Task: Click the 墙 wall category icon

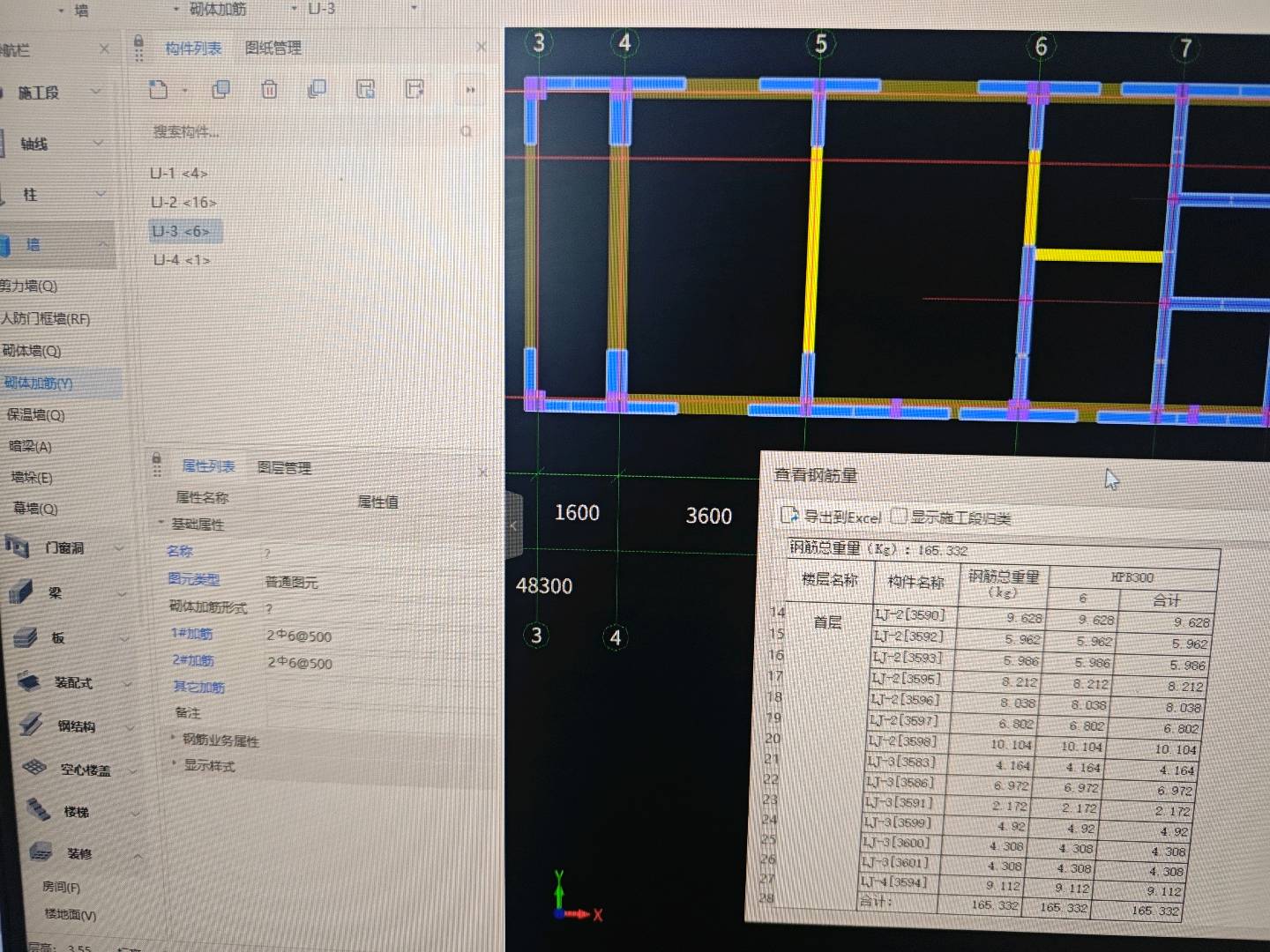Action: click(5, 244)
